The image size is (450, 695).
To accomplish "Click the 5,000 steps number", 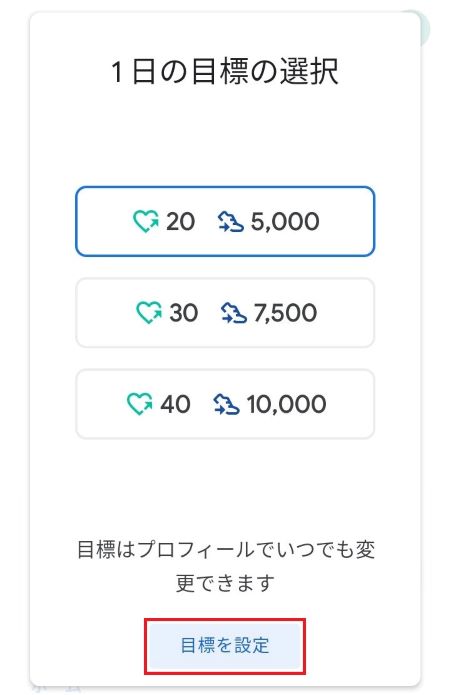I will point(285,222).
